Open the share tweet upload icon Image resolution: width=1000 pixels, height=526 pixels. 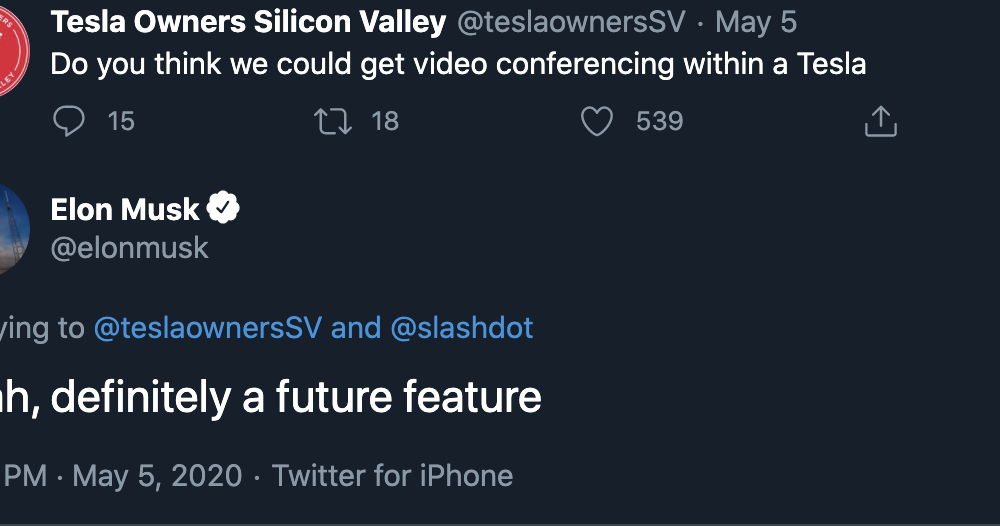coord(881,121)
